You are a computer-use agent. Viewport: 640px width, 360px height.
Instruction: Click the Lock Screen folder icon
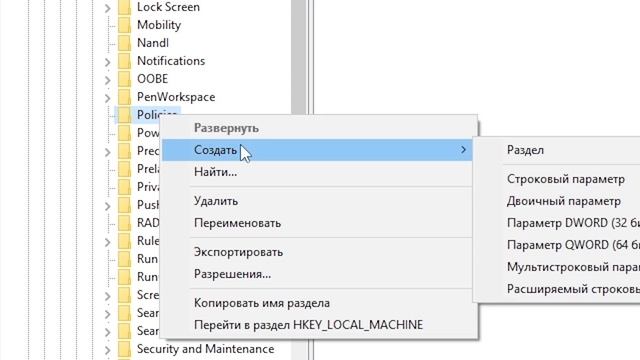pyautogui.click(x=124, y=7)
